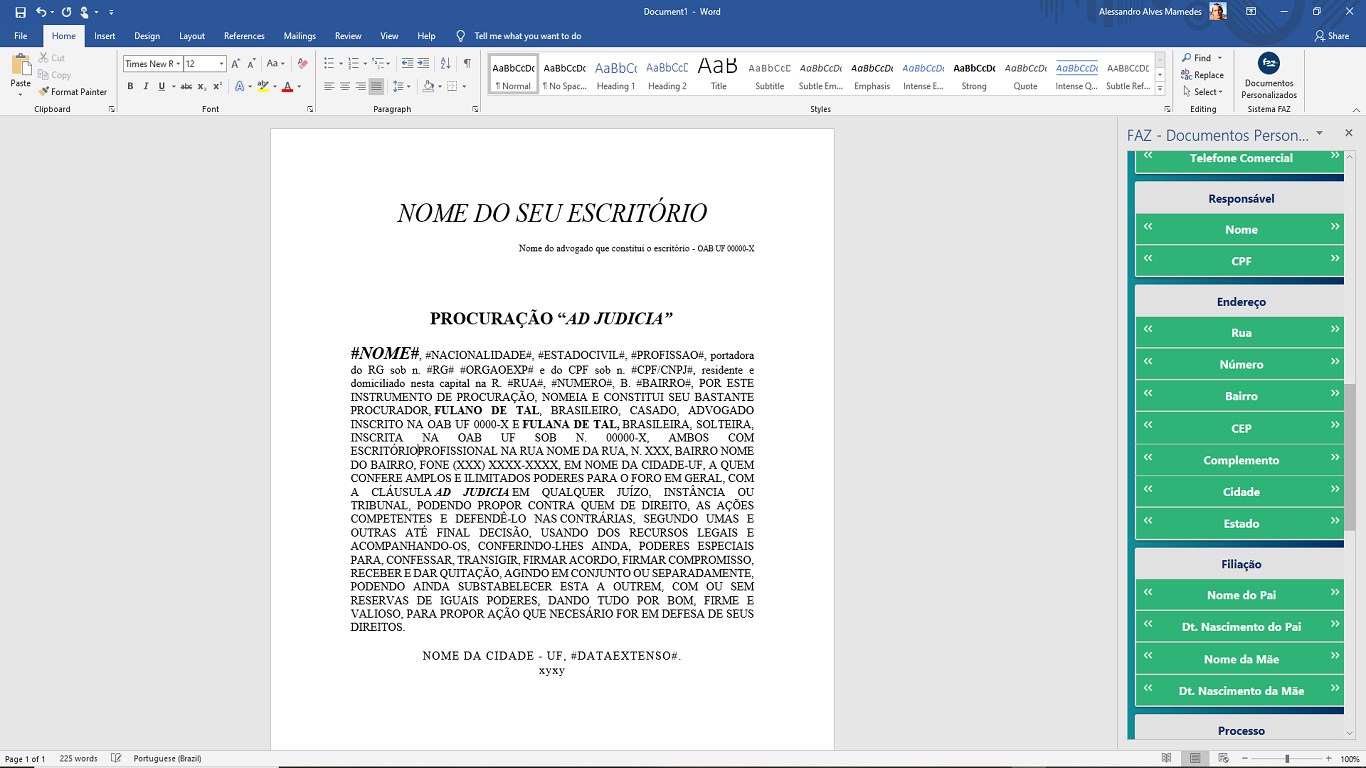This screenshot has height=768, width=1366.
Task: Open the Review tab
Action: (348, 36)
